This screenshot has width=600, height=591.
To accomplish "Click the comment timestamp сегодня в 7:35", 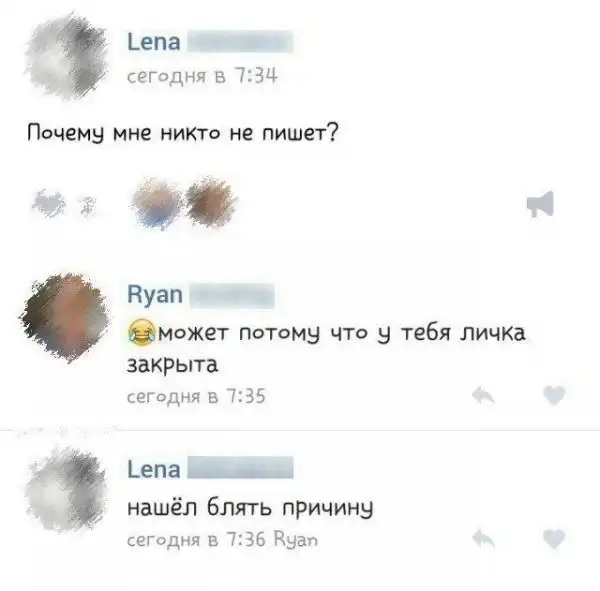I will point(196,396).
